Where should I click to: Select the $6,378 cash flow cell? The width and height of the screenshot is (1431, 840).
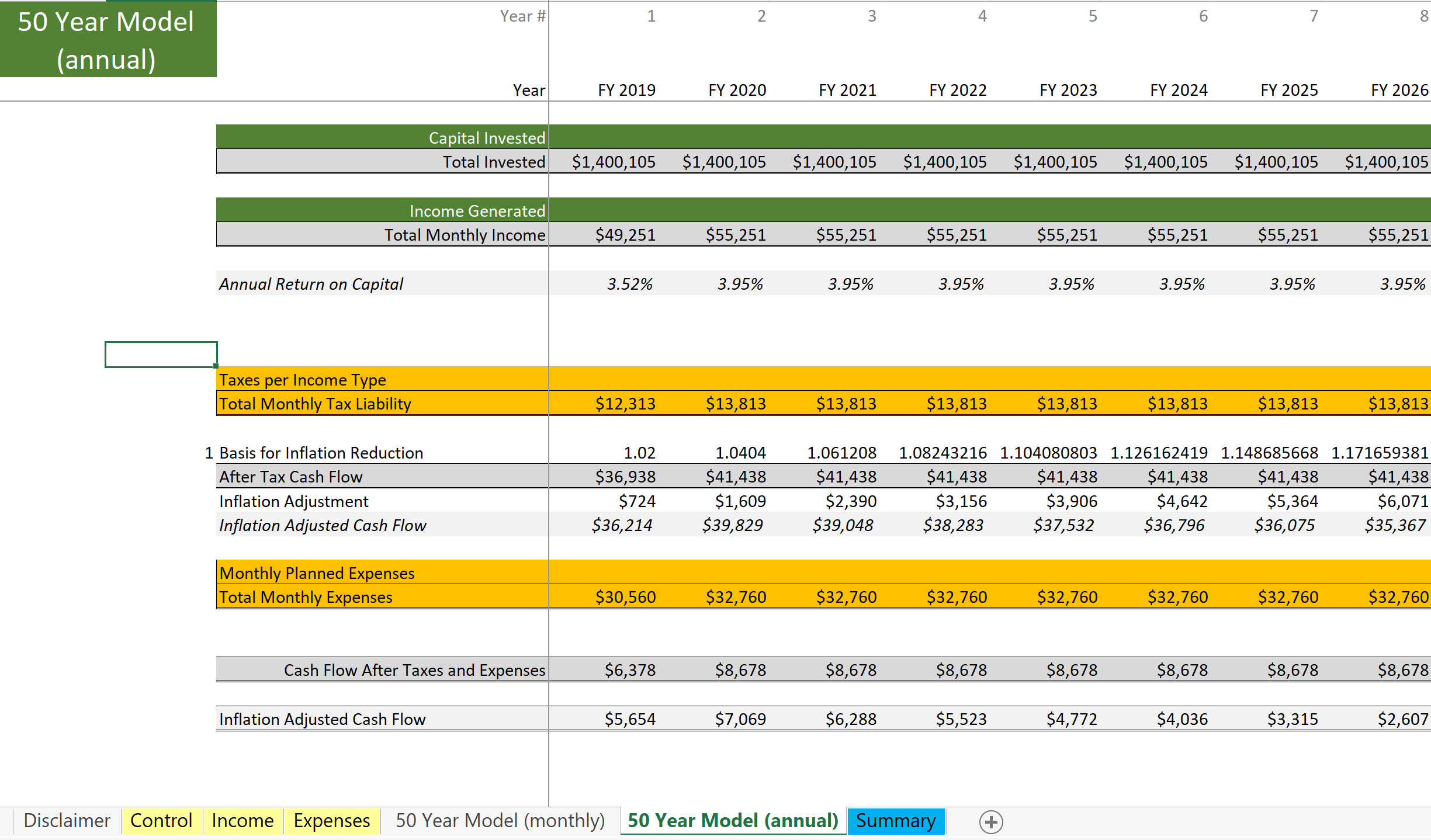630,670
